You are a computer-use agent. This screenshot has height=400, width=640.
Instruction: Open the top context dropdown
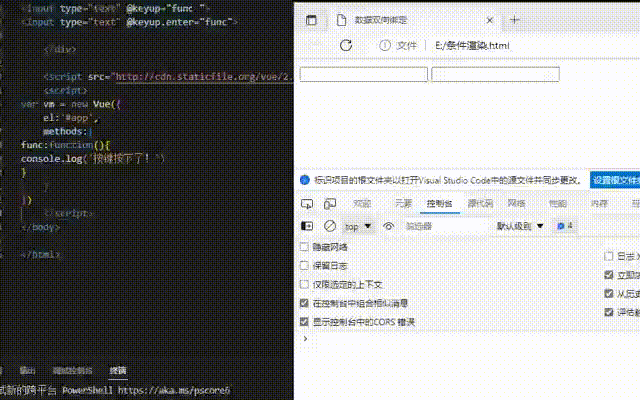358,226
